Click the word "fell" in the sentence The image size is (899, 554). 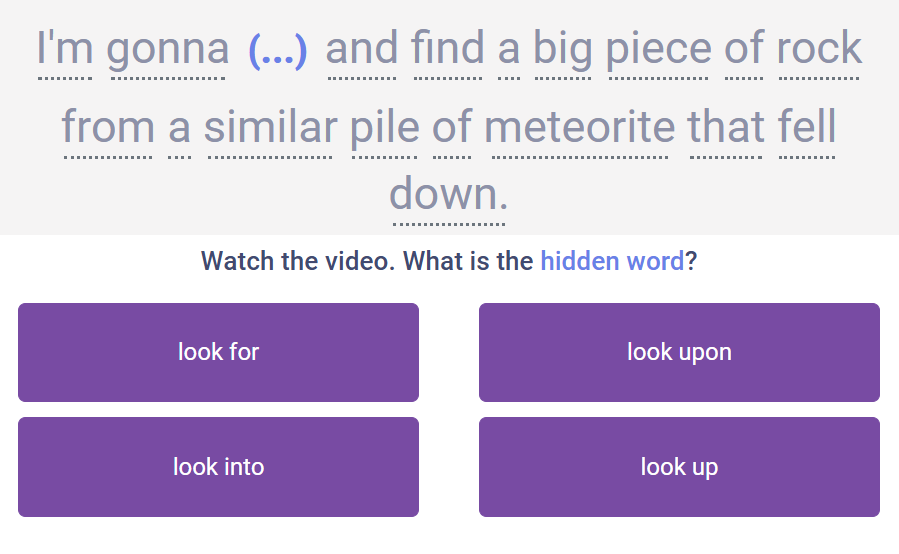[807, 128]
